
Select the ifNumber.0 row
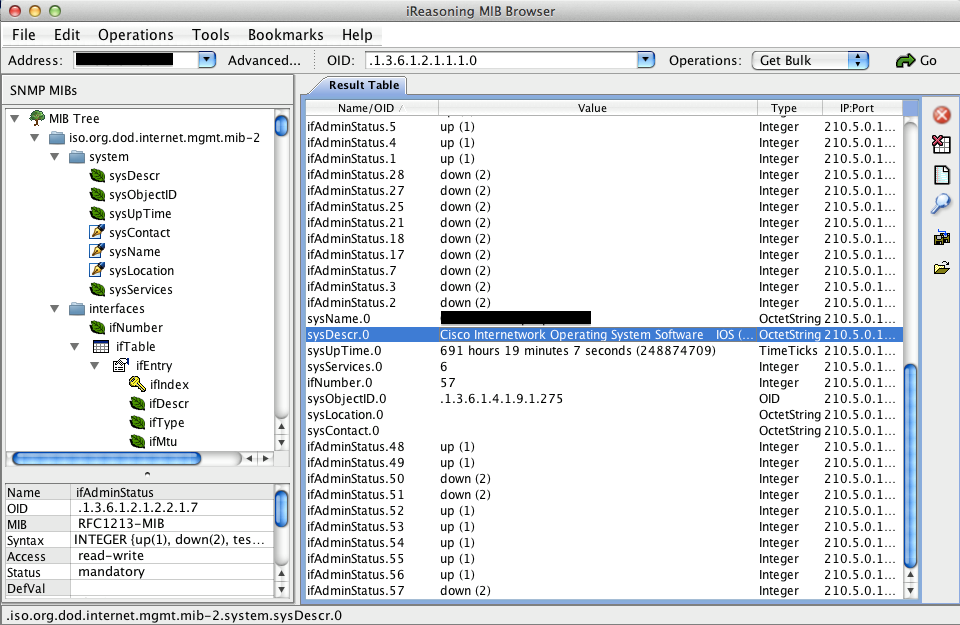pos(604,383)
